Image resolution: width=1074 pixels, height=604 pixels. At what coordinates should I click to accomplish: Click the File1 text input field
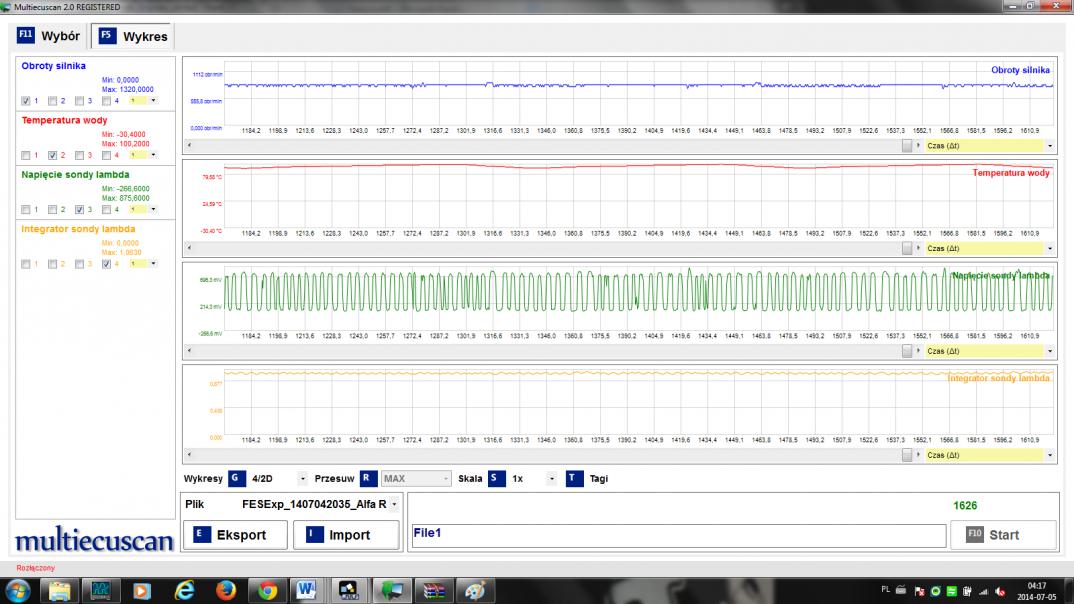click(678, 535)
